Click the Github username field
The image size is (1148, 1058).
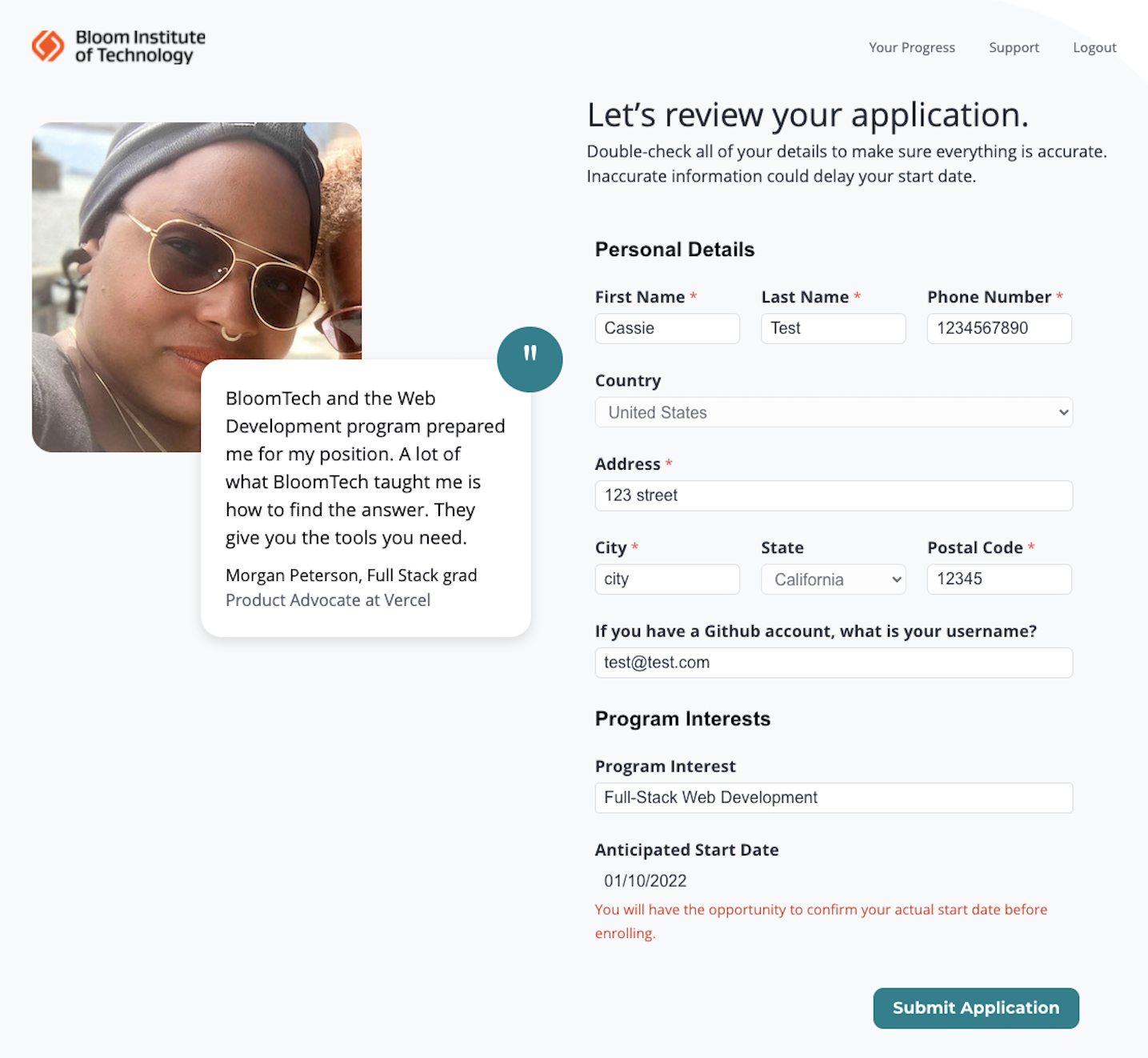[833, 663]
